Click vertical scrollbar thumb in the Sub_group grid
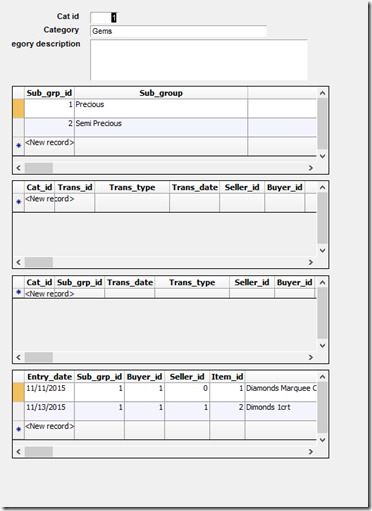Viewport: 372px width, 511px height. 322,123
